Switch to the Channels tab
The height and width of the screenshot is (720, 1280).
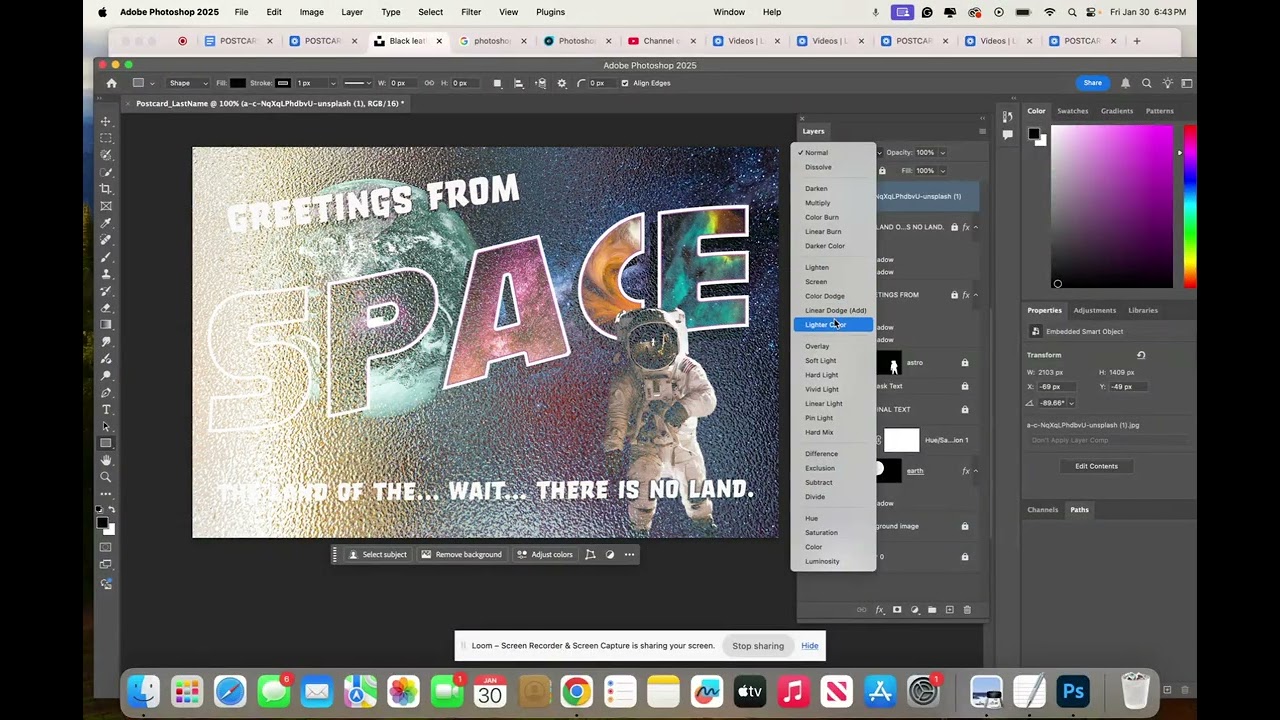tap(1042, 510)
